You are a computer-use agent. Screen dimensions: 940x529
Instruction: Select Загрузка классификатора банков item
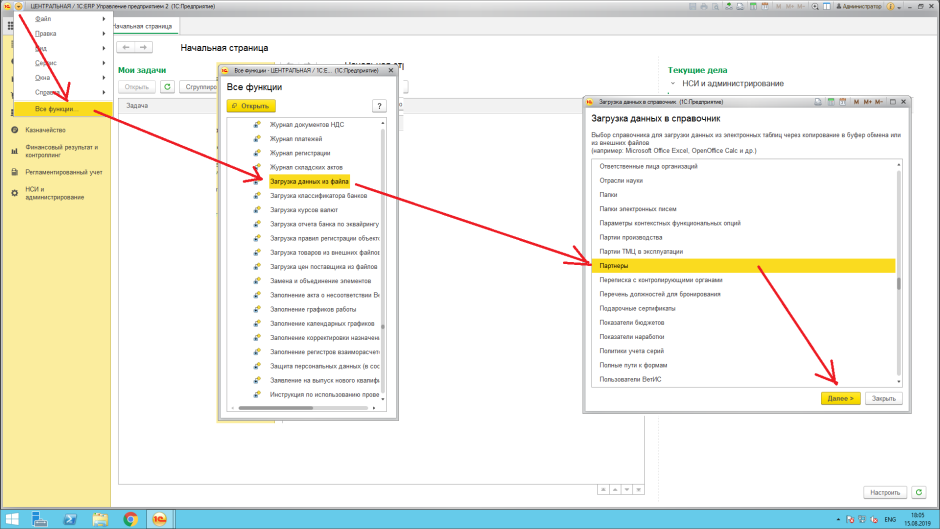318,196
